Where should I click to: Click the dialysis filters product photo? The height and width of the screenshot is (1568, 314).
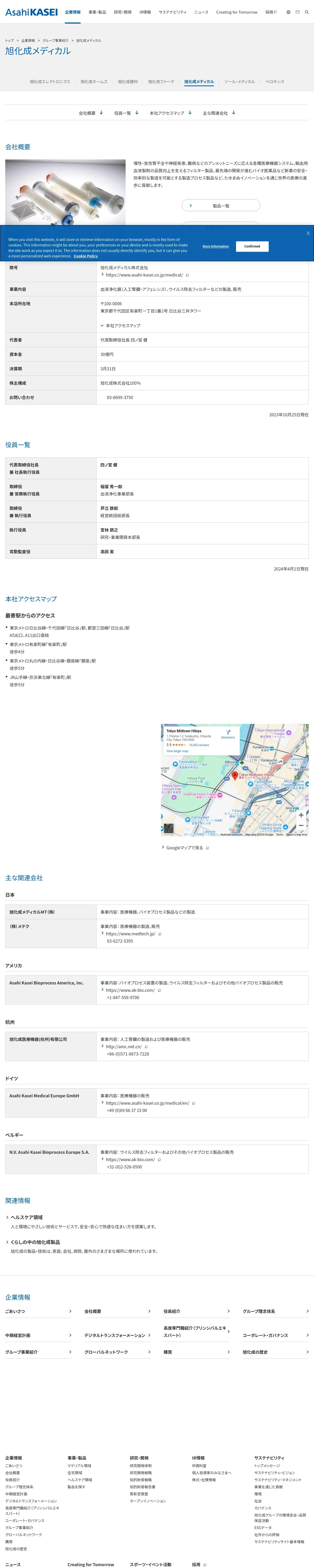pos(65,192)
